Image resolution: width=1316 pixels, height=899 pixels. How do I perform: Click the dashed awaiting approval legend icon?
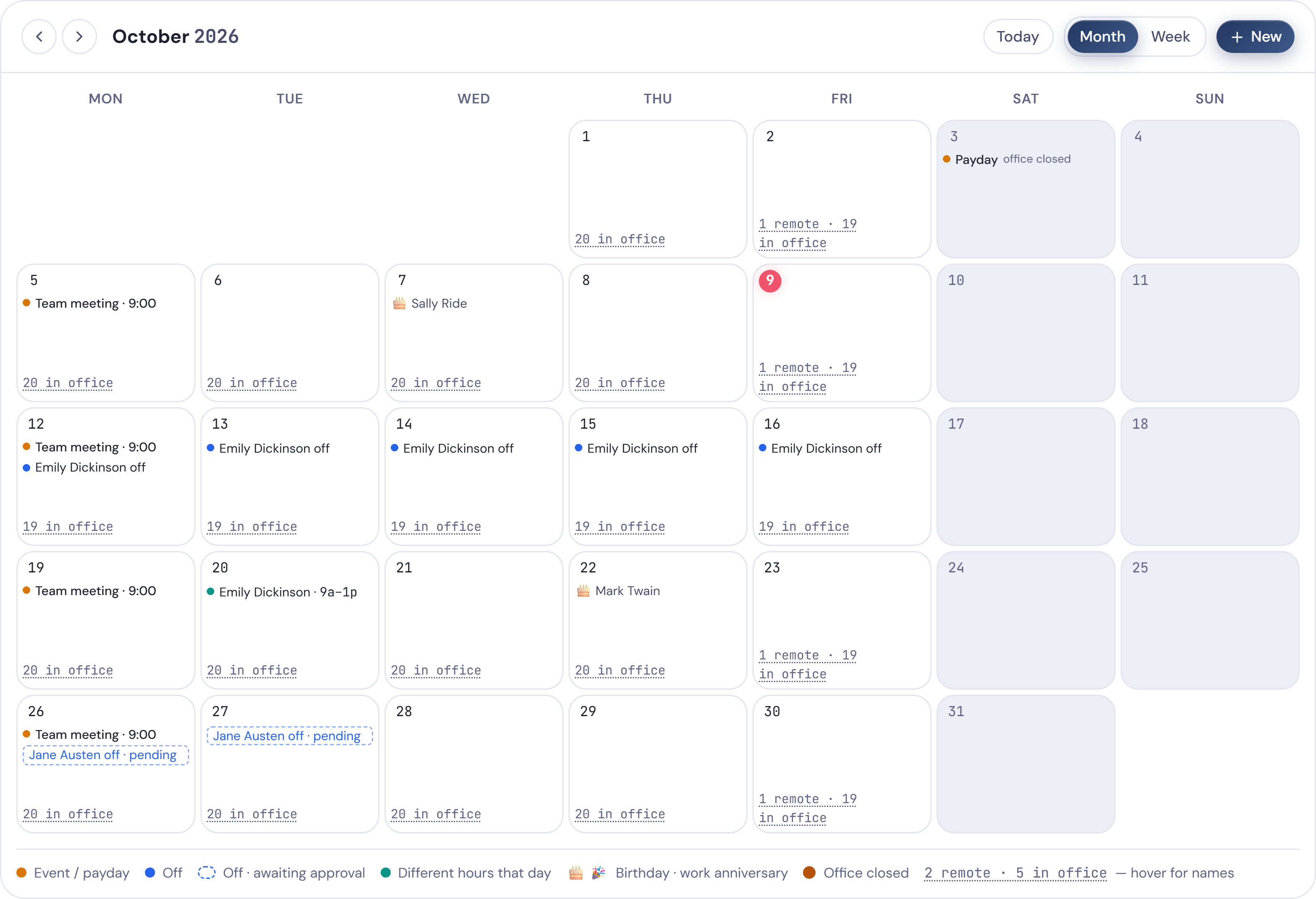(x=207, y=873)
